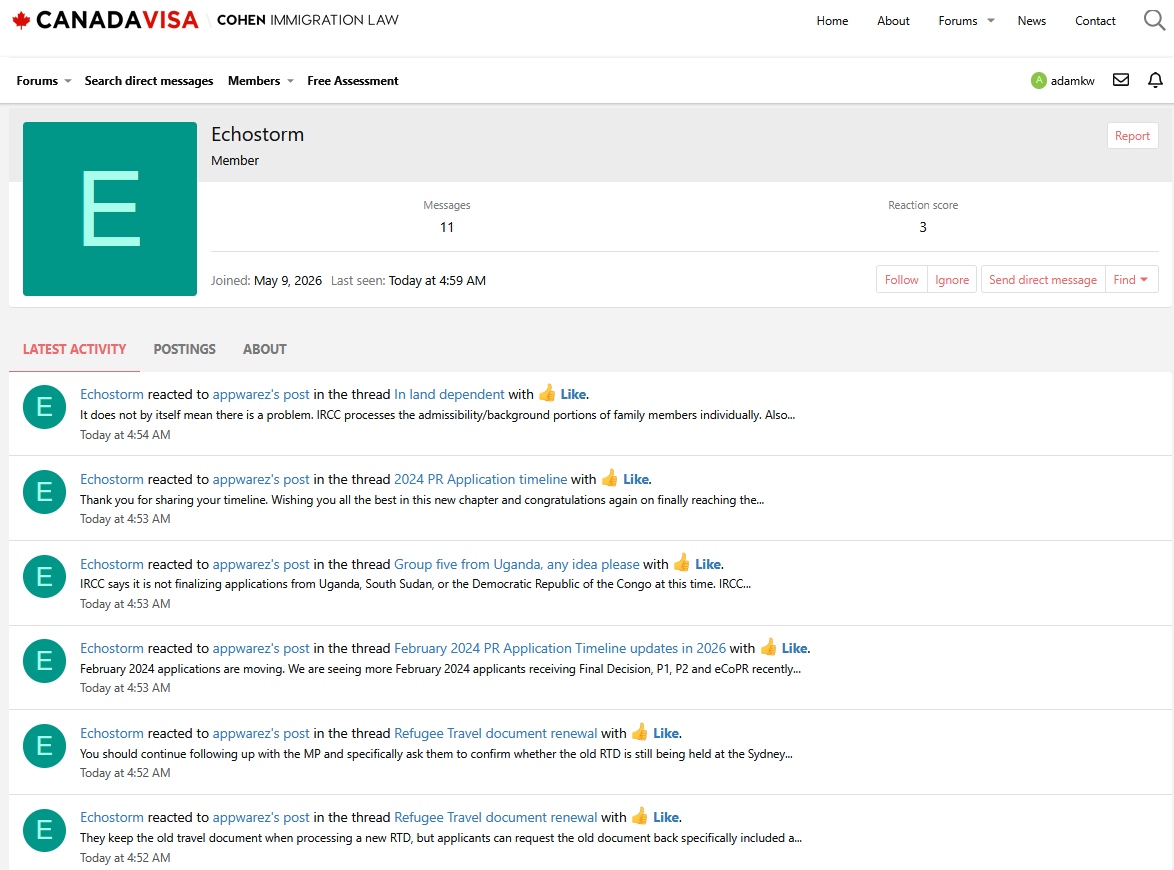Expand the Members dropdown arrow
The height and width of the screenshot is (870, 1174).
pyautogui.click(x=291, y=81)
